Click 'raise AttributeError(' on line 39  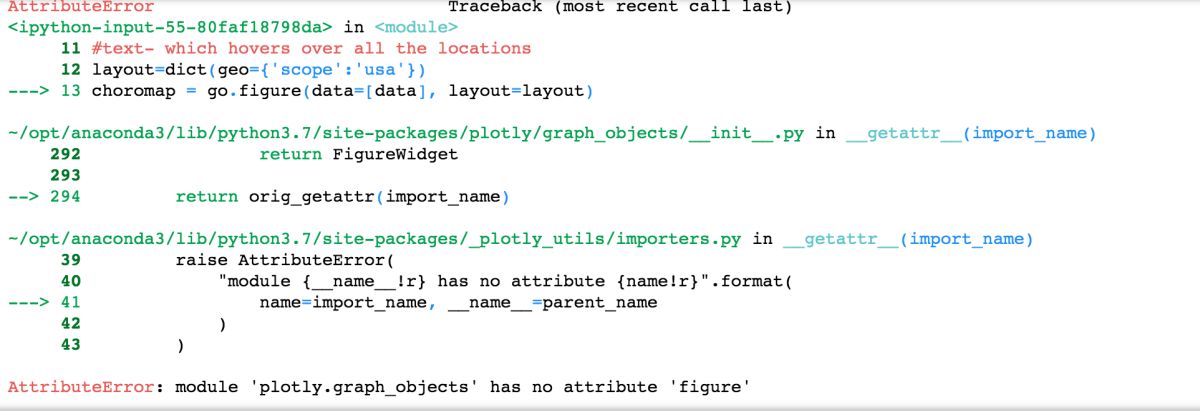[285, 260]
